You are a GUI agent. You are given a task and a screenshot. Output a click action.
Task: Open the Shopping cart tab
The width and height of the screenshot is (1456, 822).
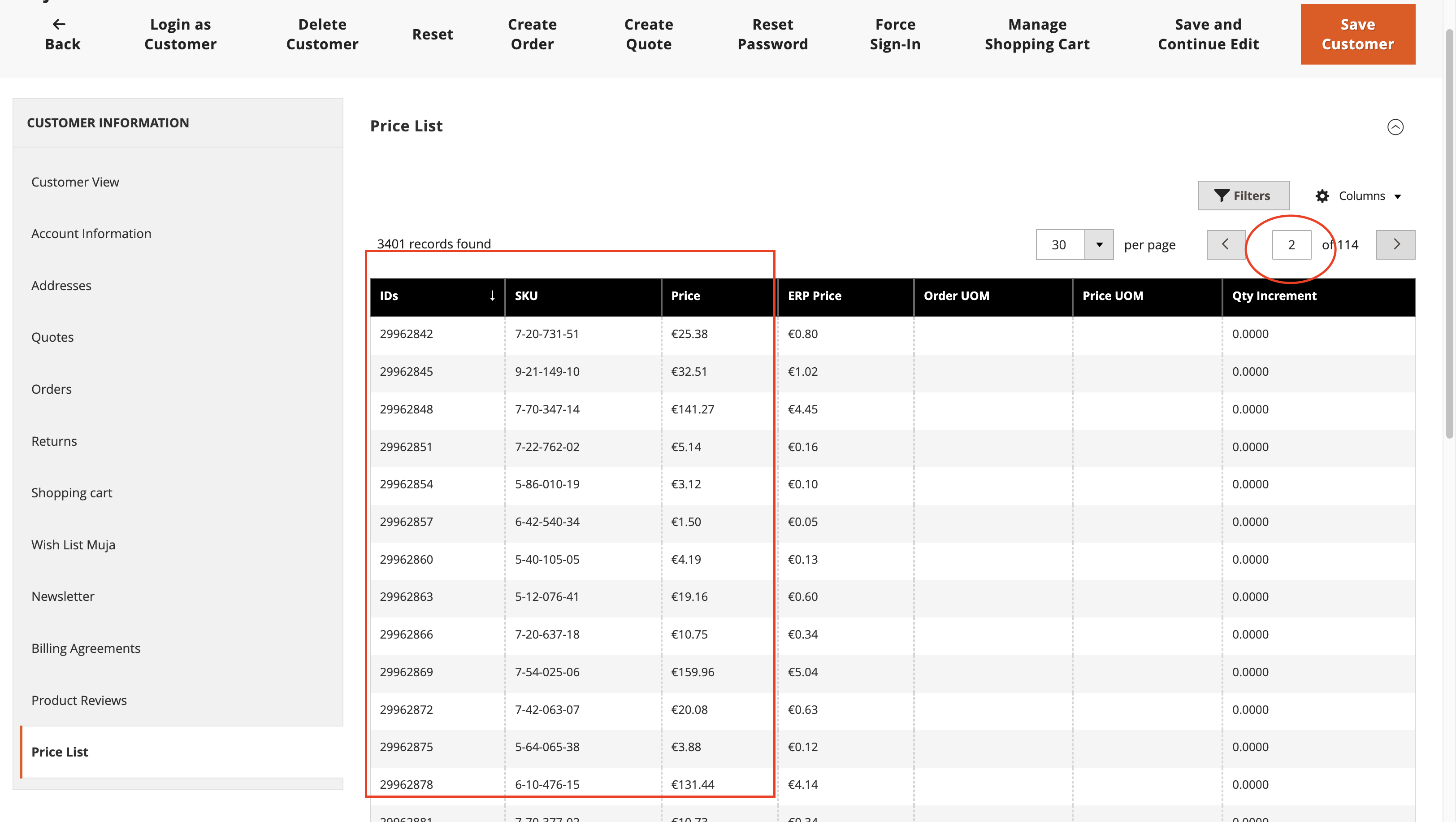click(x=72, y=492)
